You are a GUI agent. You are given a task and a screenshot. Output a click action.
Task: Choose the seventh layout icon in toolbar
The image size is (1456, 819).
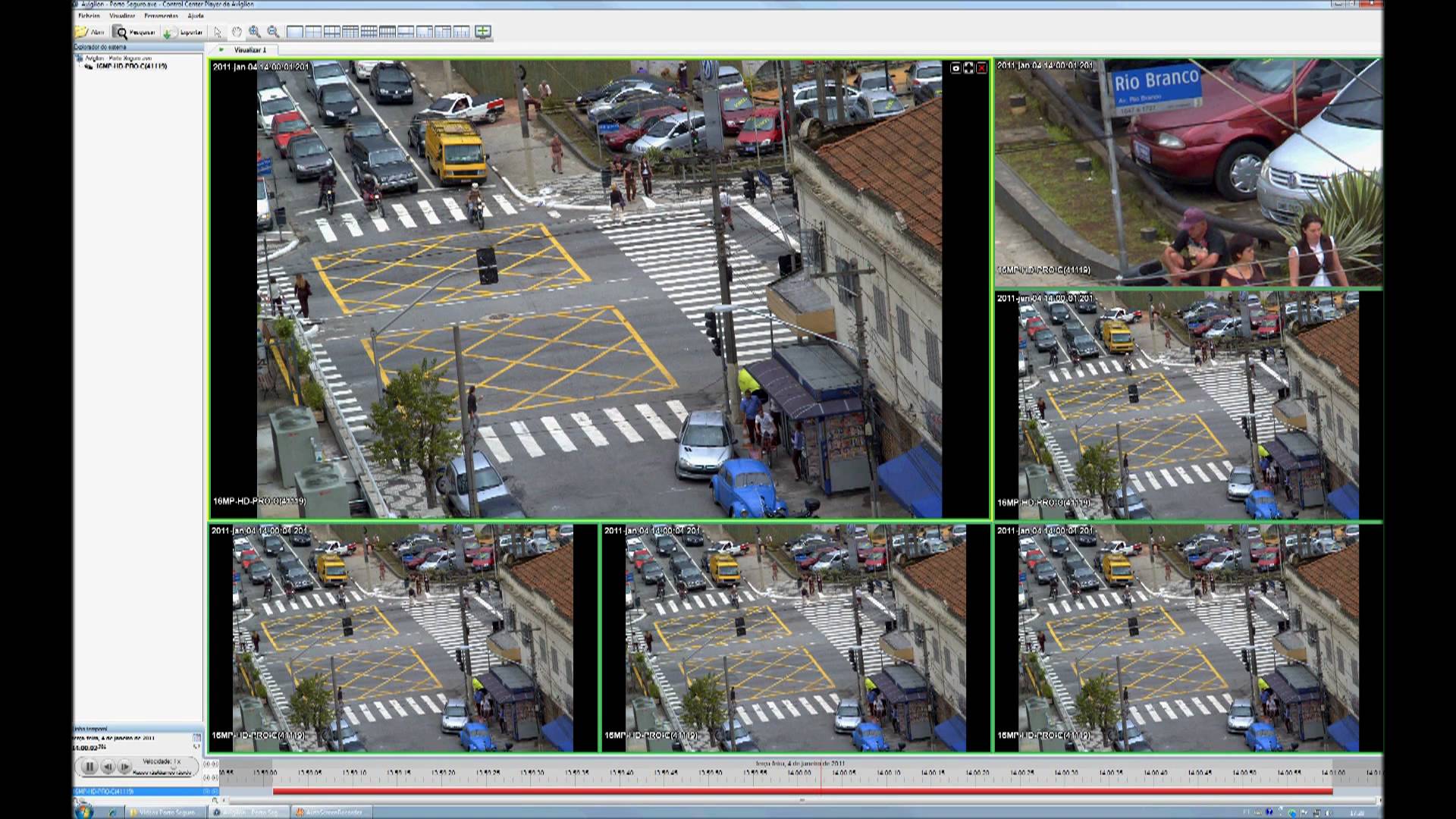pos(406,32)
